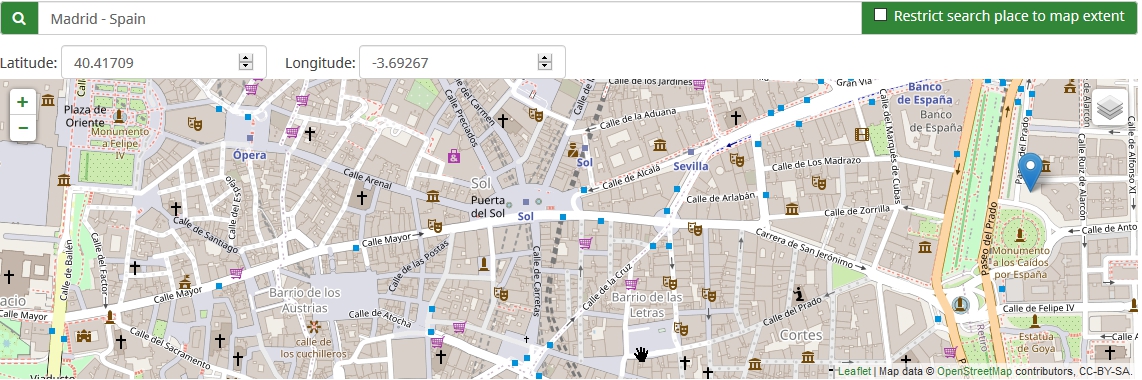The image size is (1142, 380).
Task: Click the information icon near Calle del Prado
Action: 800,294
